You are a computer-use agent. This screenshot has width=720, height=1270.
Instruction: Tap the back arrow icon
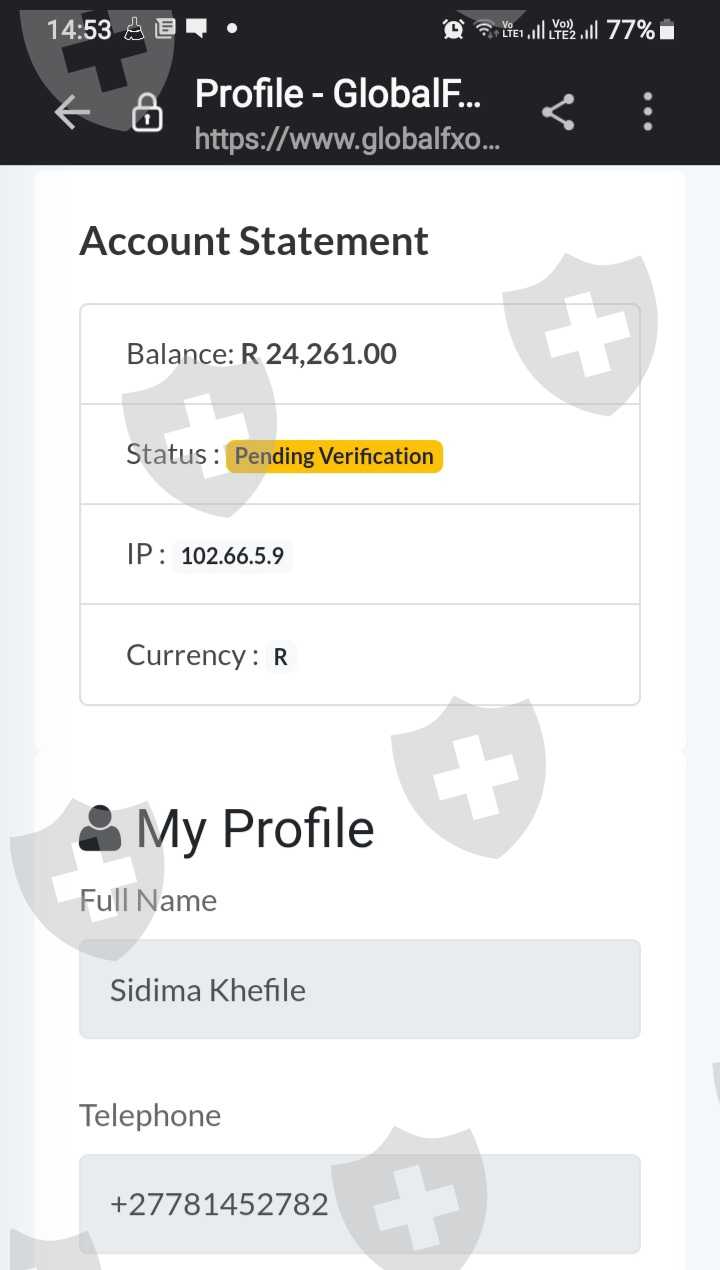point(72,112)
